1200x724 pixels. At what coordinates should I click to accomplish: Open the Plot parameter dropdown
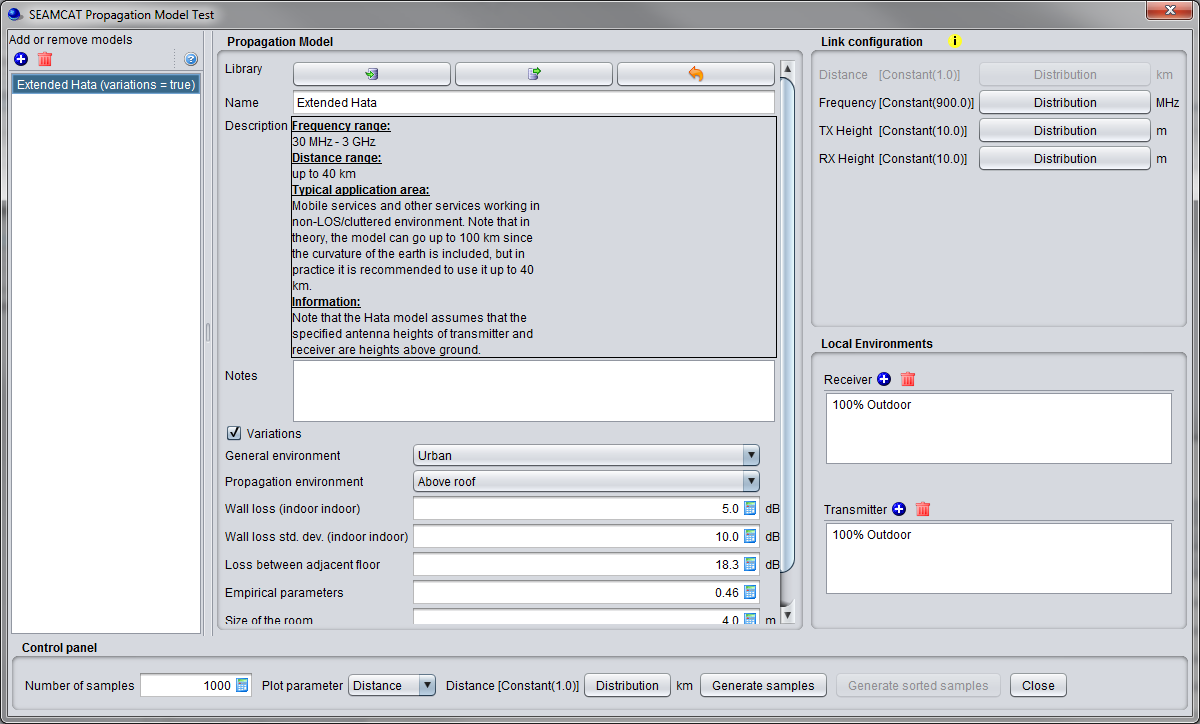pos(392,685)
